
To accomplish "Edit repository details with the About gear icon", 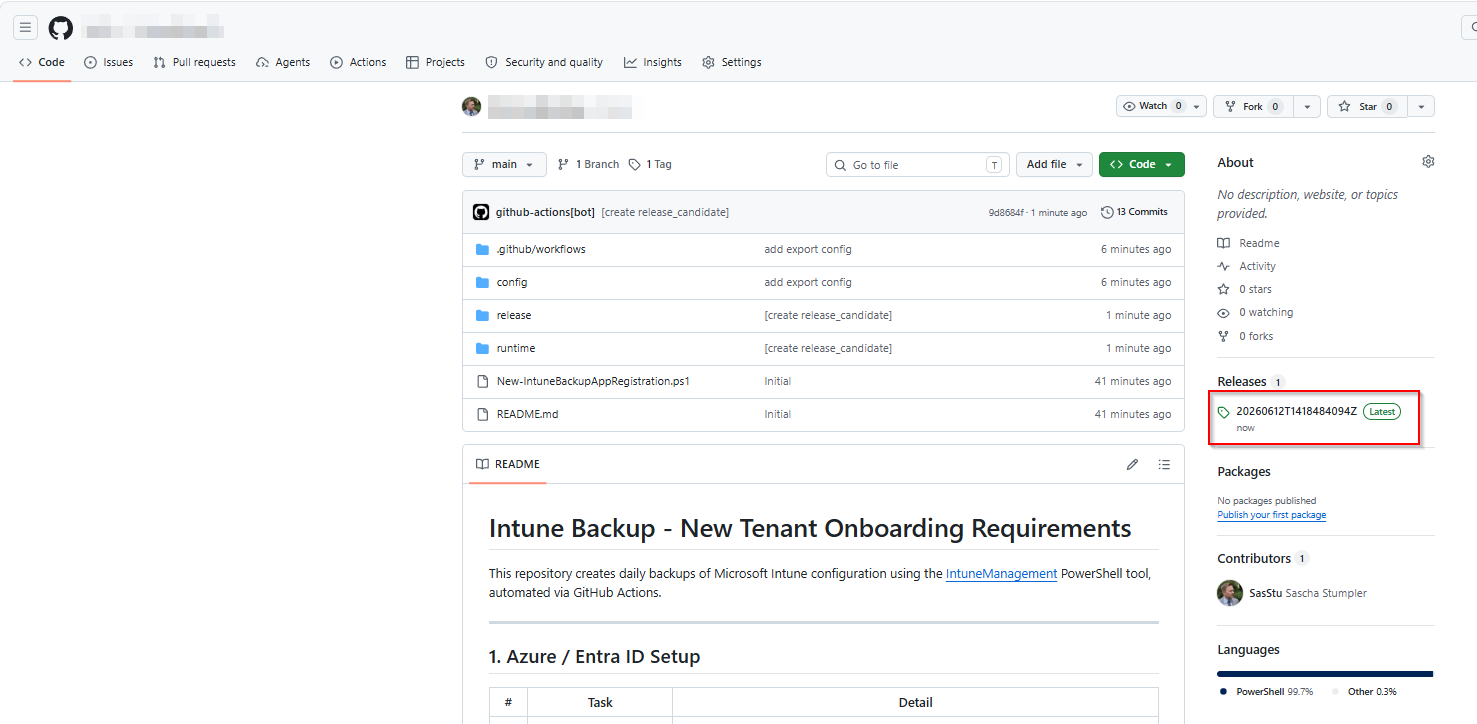I will pos(1428,161).
